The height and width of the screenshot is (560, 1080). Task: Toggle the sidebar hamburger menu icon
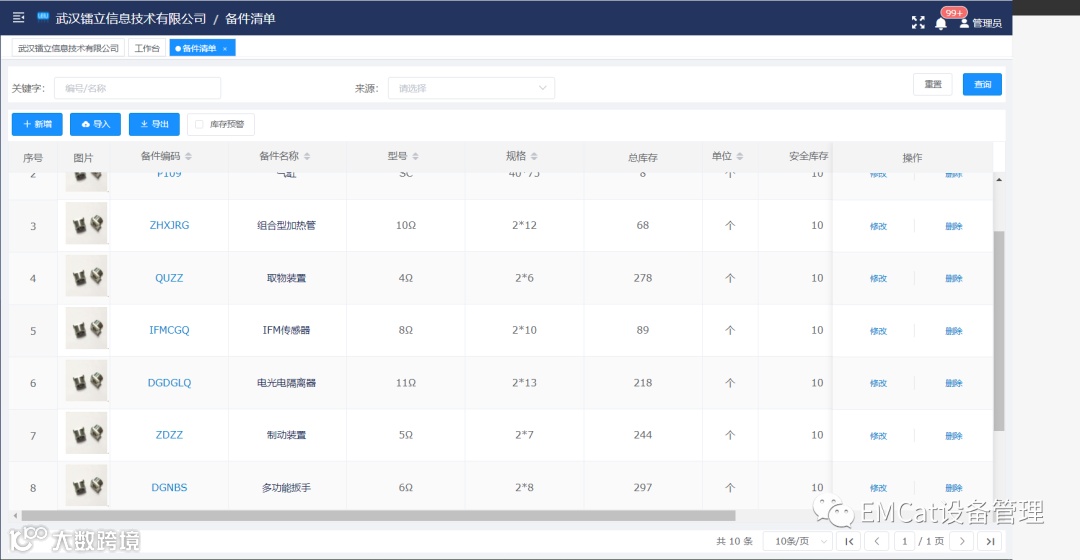(19, 17)
